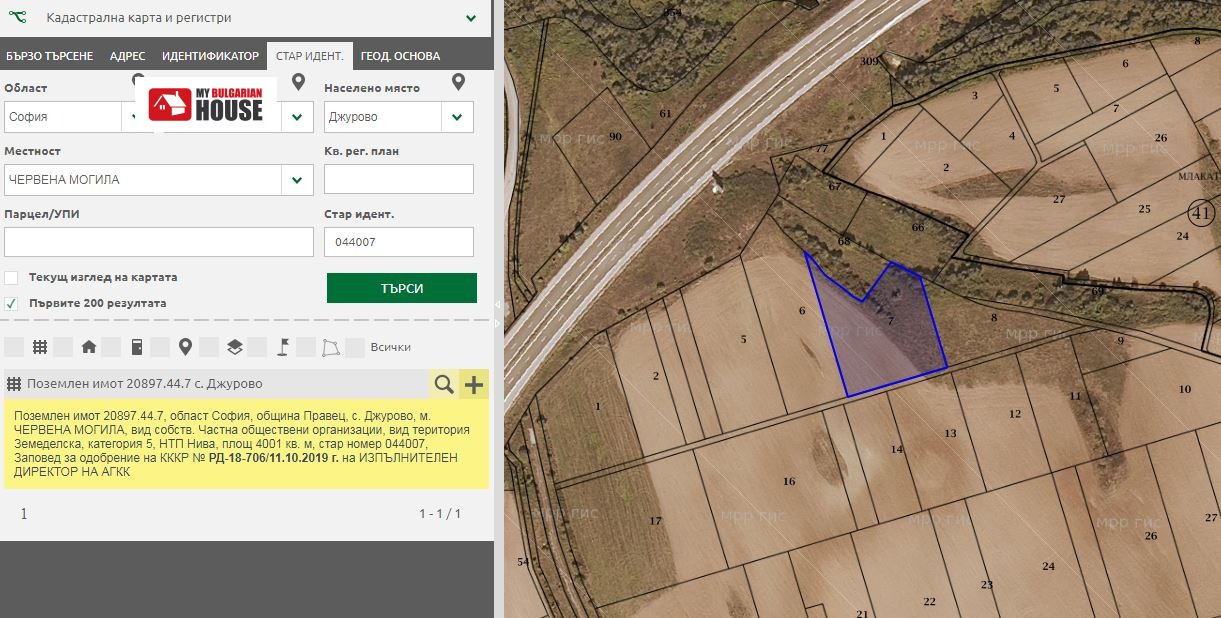This screenshot has width=1221, height=618.
Task: Click the 'Стар идент.' input field
Action: [398, 242]
